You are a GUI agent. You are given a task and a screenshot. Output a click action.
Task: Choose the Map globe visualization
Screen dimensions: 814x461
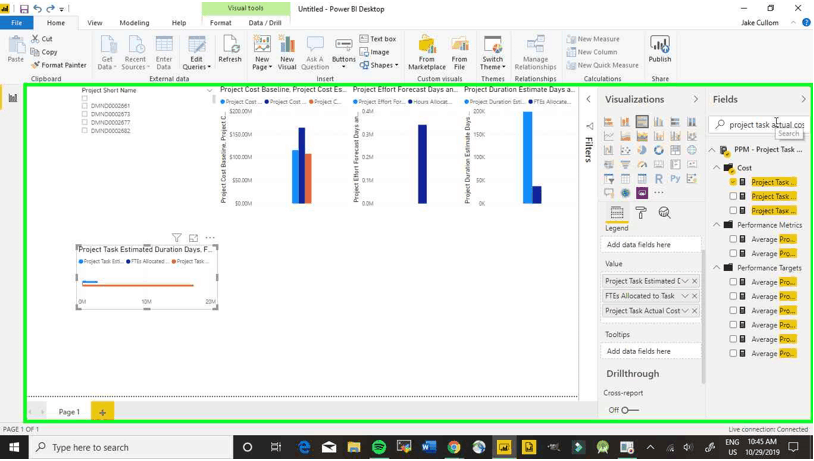coord(691,150)
